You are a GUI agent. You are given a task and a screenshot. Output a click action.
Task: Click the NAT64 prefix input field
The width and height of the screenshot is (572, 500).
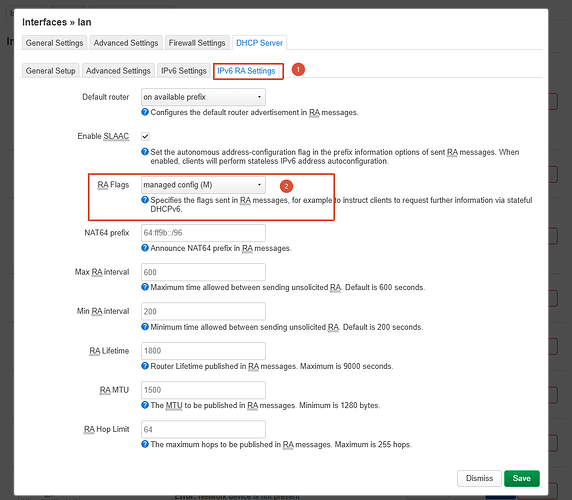tap(203, 233)
